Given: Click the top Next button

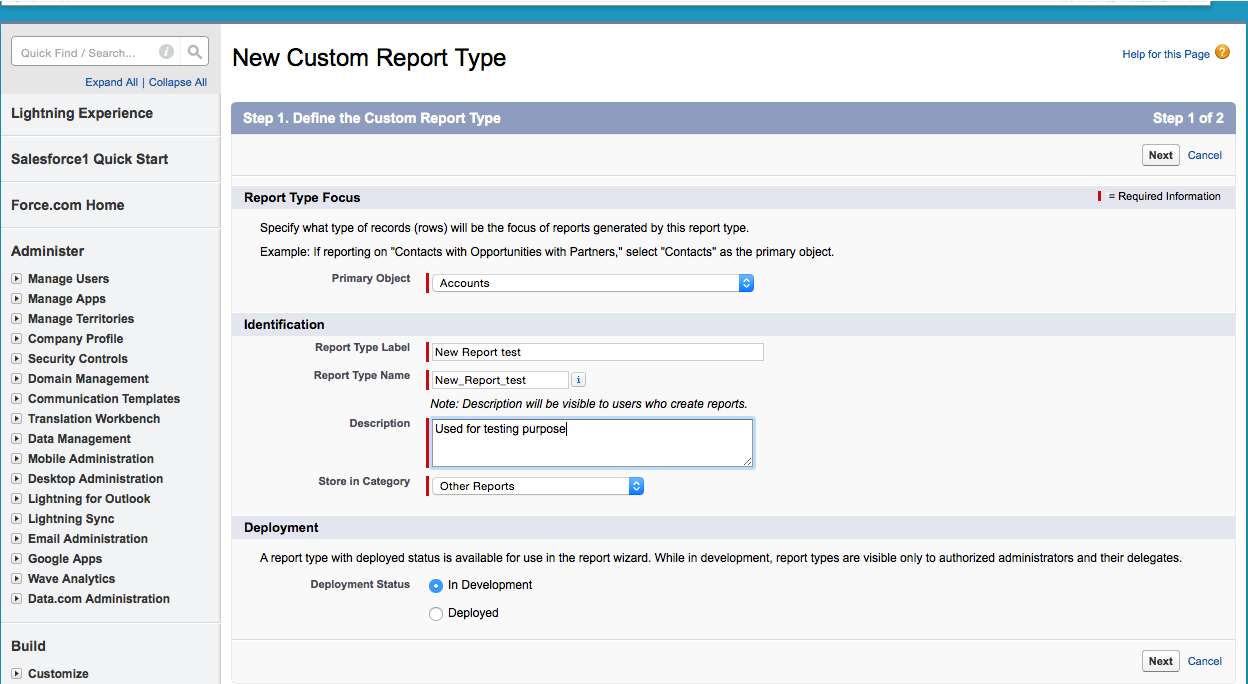Looking at the screenshot, I should click(1160, 155).
